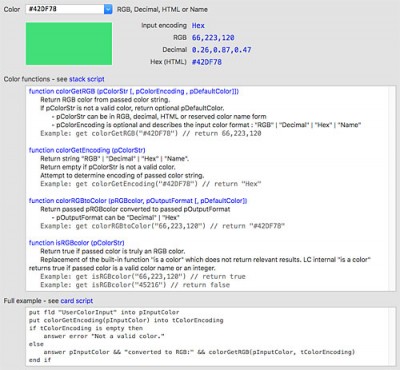Viewport: 400px width, 370px height.
Task: Click the "RGB, Decimal, HTML or Name" hint label
Action: point(162,10)
